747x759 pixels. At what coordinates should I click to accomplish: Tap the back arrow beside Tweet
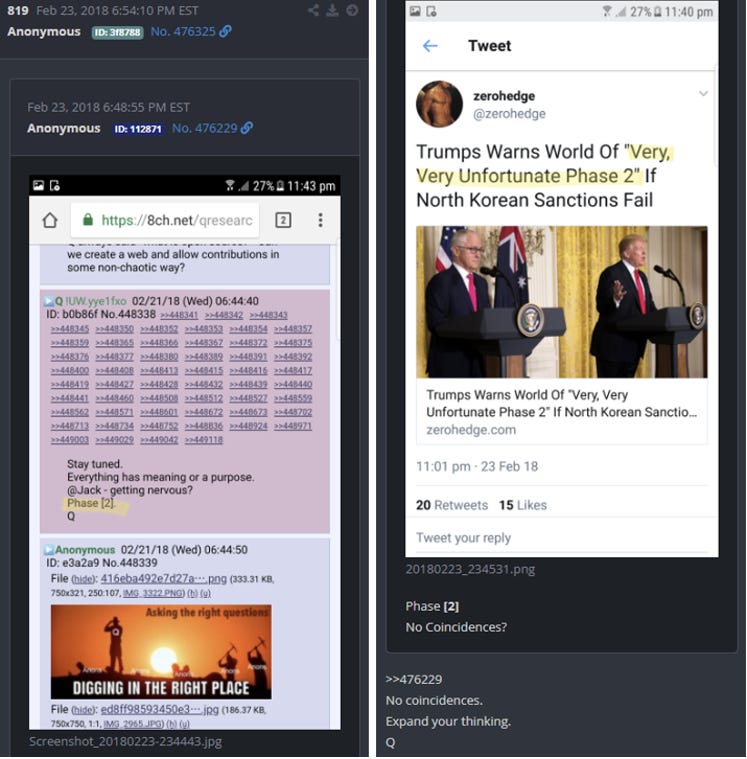tap(430, 46)
